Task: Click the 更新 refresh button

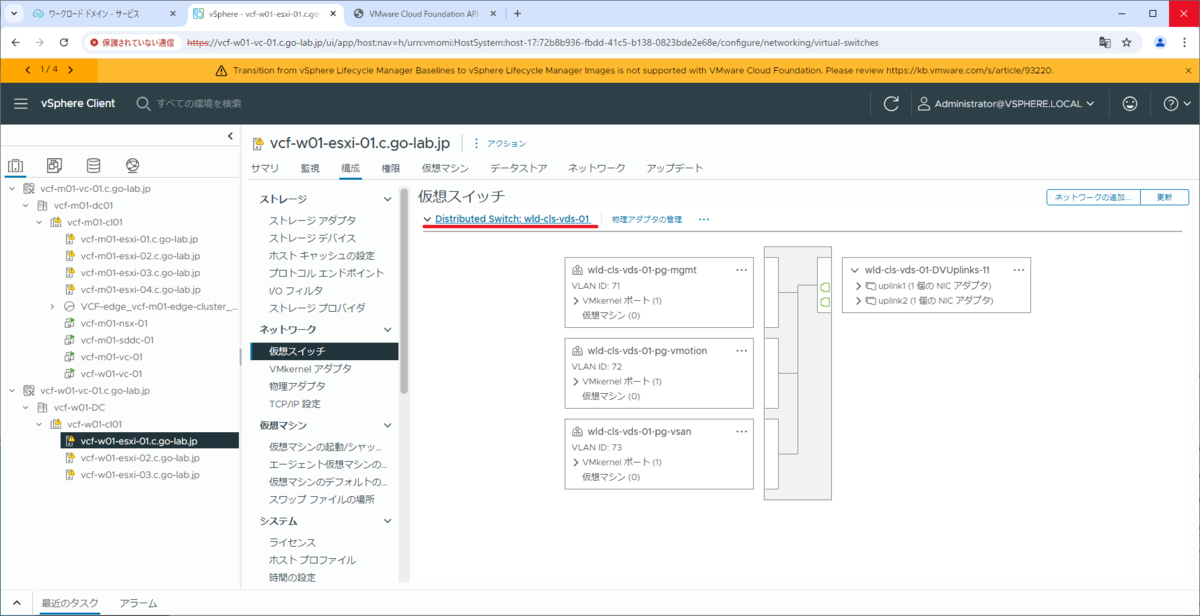Action: pos(1165,197)
